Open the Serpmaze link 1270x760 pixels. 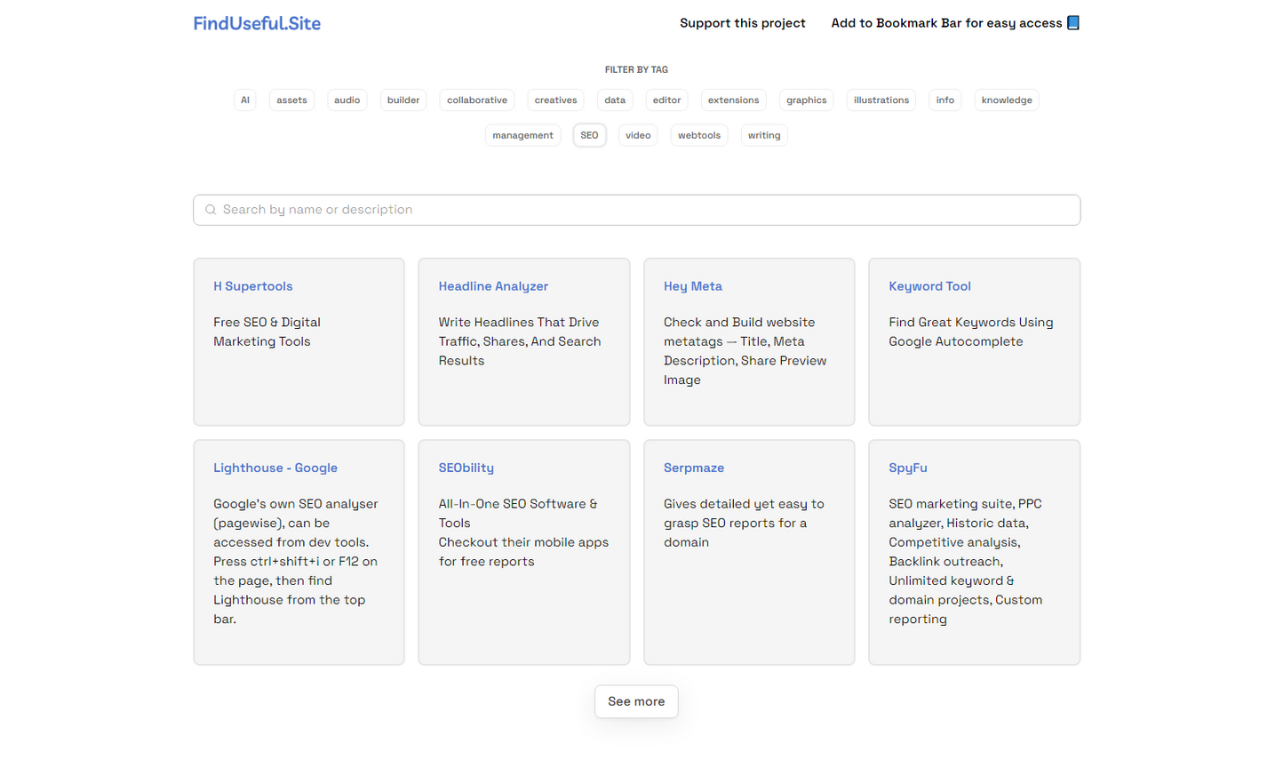click(694, 468)
